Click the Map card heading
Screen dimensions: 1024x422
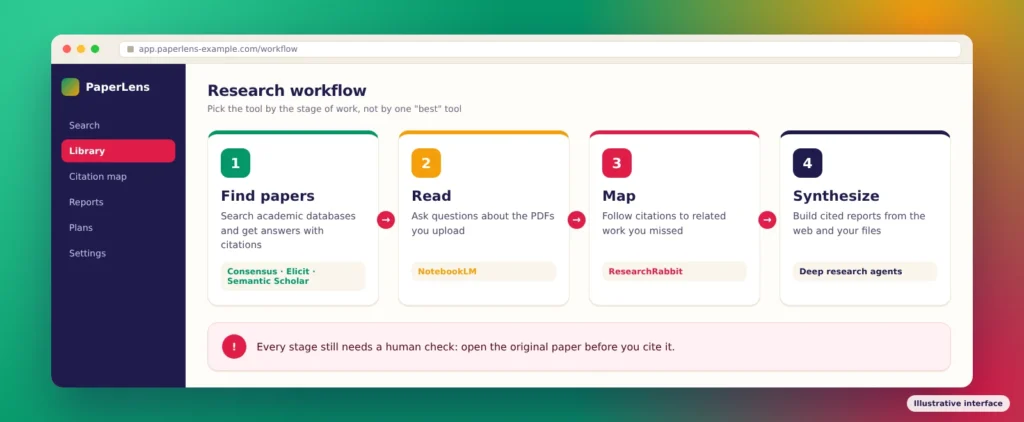click(618, 196)
